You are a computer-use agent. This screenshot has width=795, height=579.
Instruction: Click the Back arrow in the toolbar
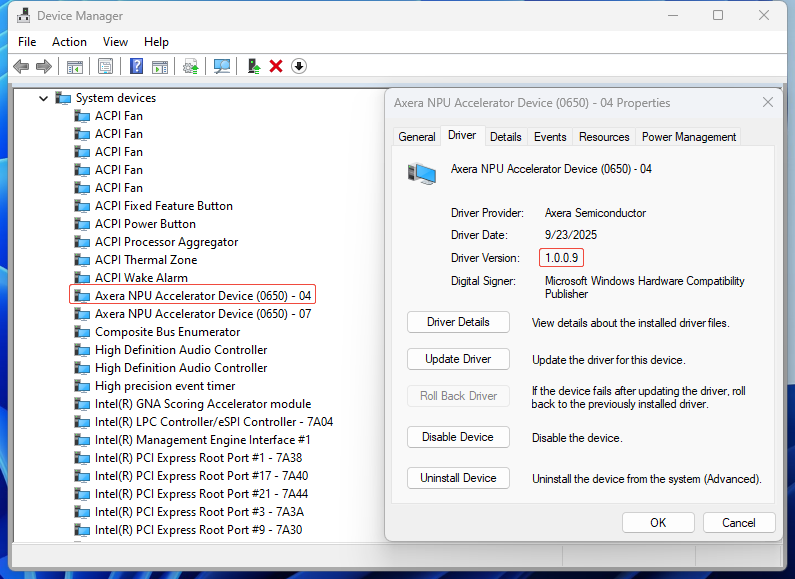coord(21,66)
